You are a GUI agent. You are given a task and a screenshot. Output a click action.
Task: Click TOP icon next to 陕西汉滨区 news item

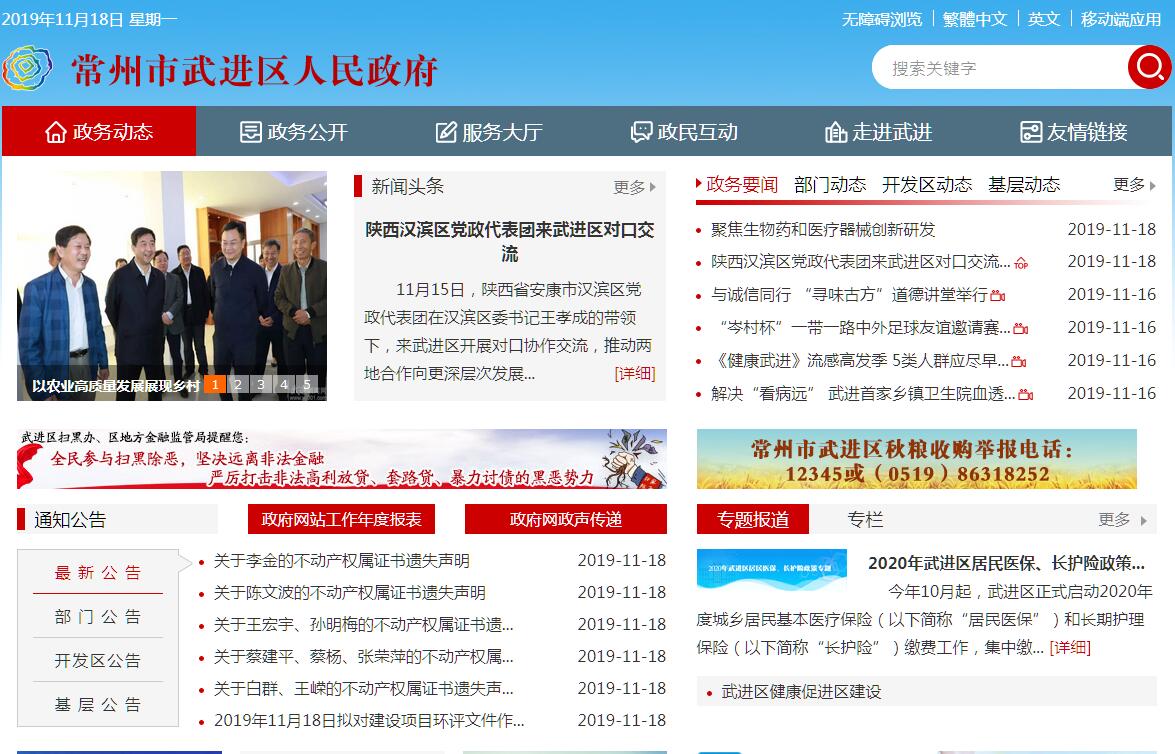1021,263
